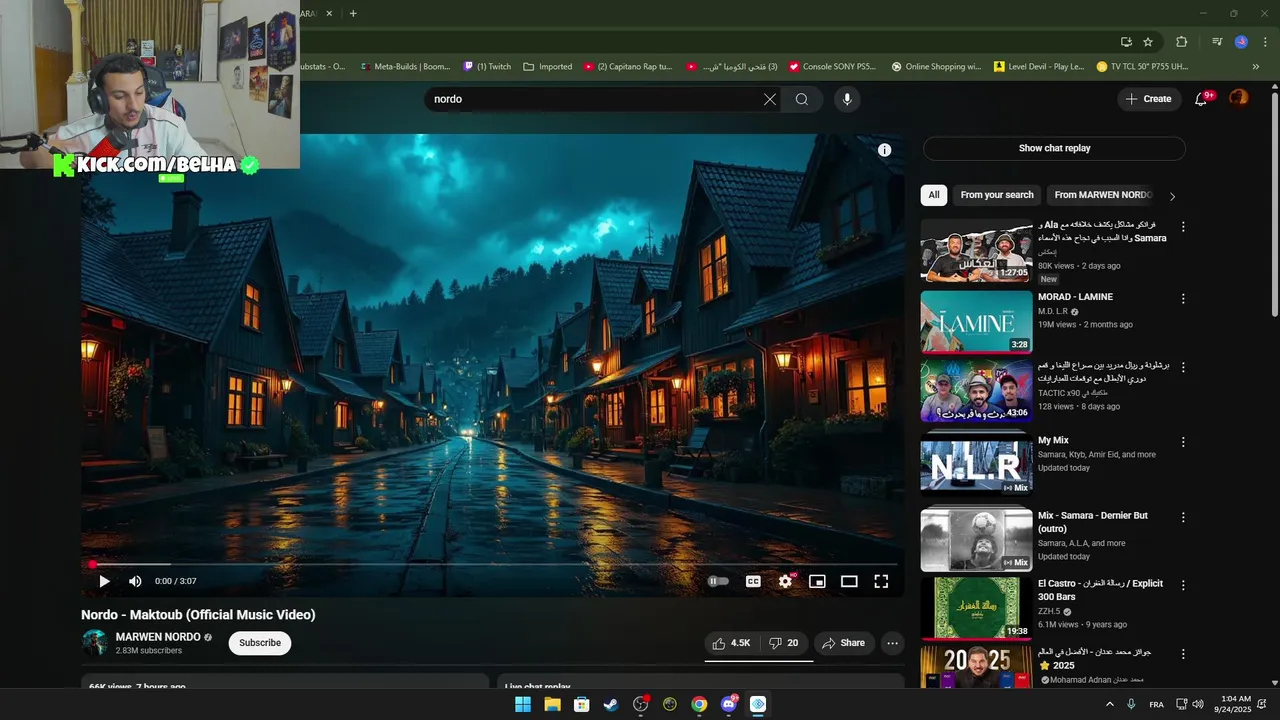Switch to miniplayer mode
The height and width of the screenshot is (720, 1280).
[x=817, y=581]
